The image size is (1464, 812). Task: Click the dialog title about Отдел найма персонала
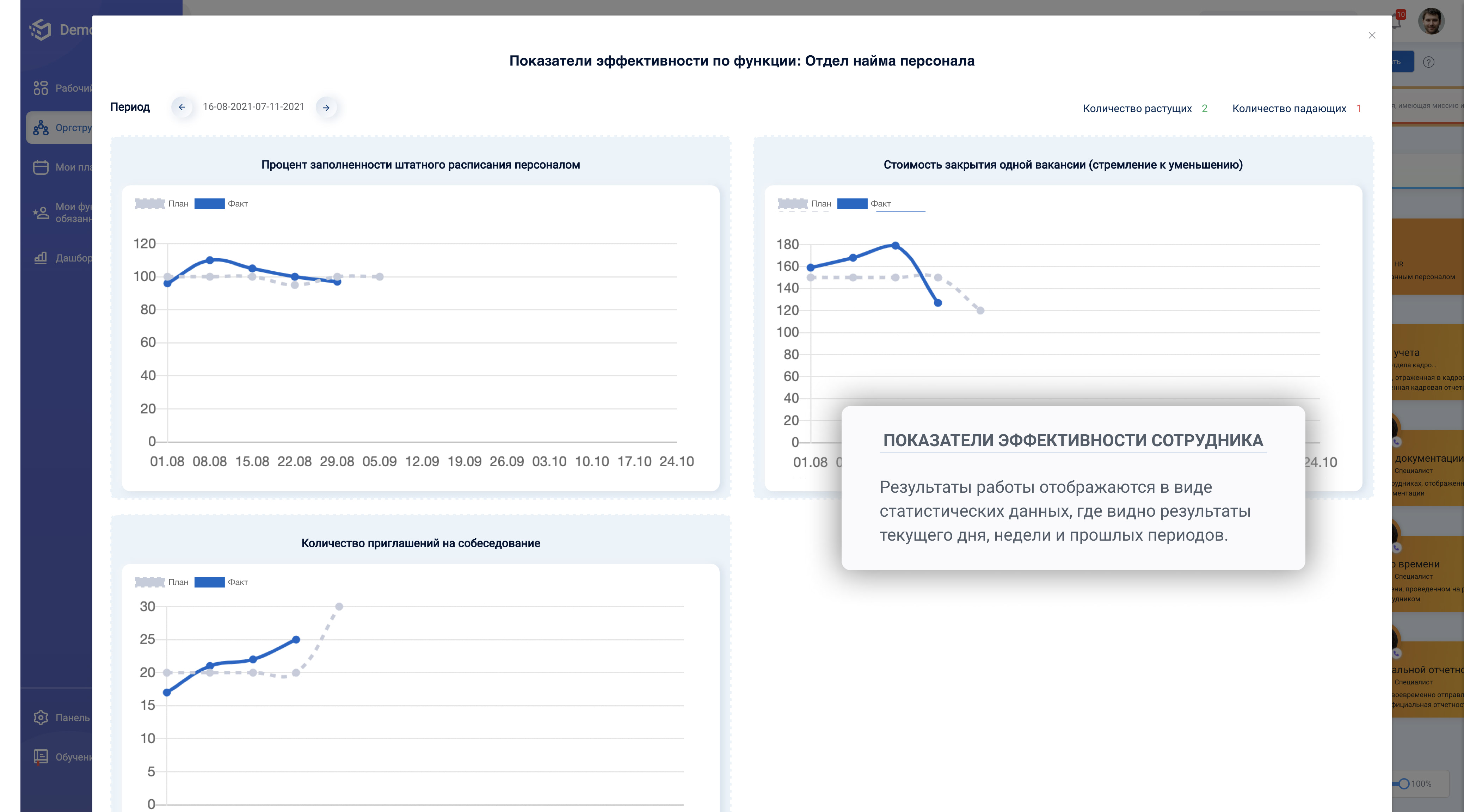tap(742, 61)
